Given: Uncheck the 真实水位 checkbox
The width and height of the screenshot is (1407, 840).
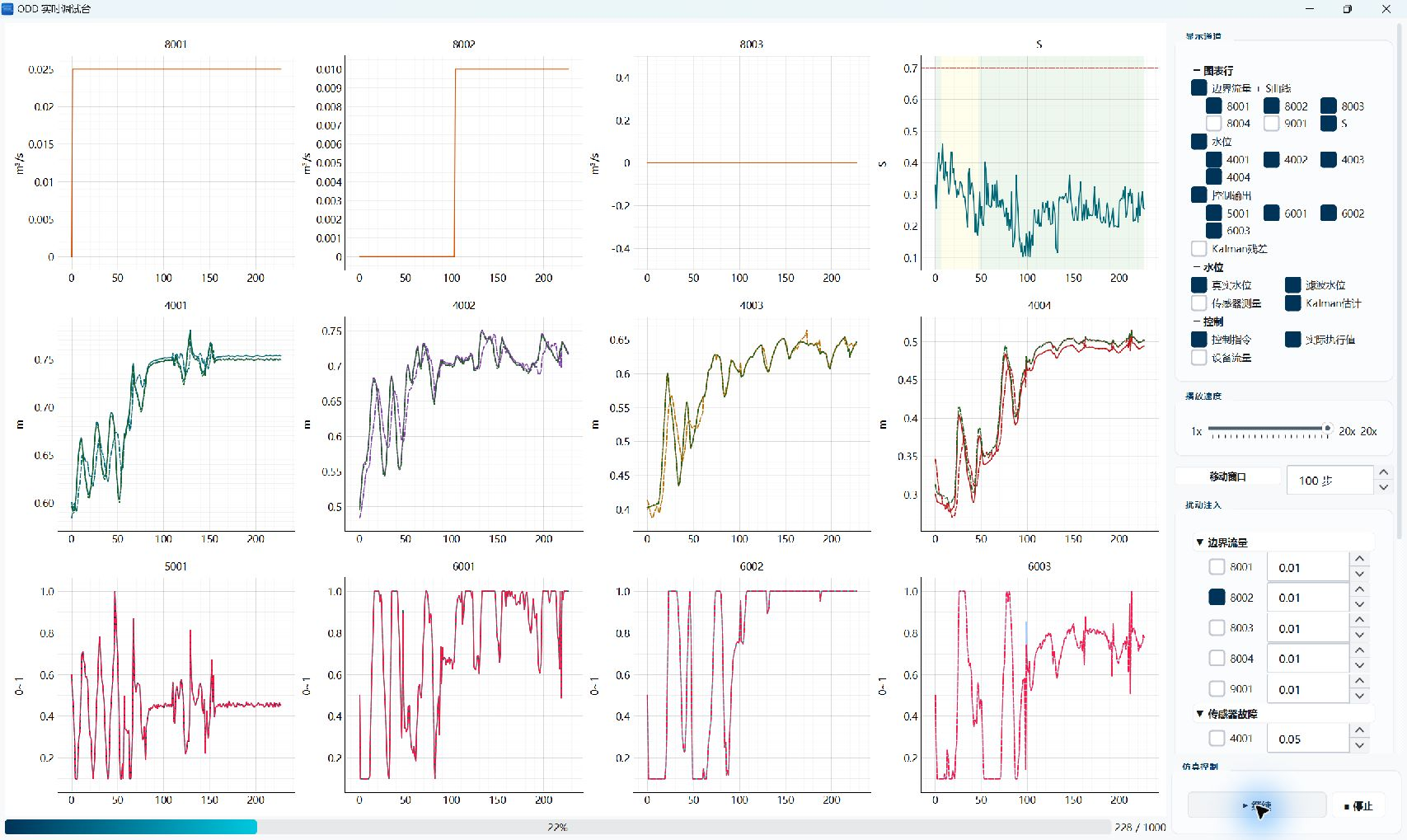Looking at the screenshot, I should pyautogui.click(x=1199, y=284).
